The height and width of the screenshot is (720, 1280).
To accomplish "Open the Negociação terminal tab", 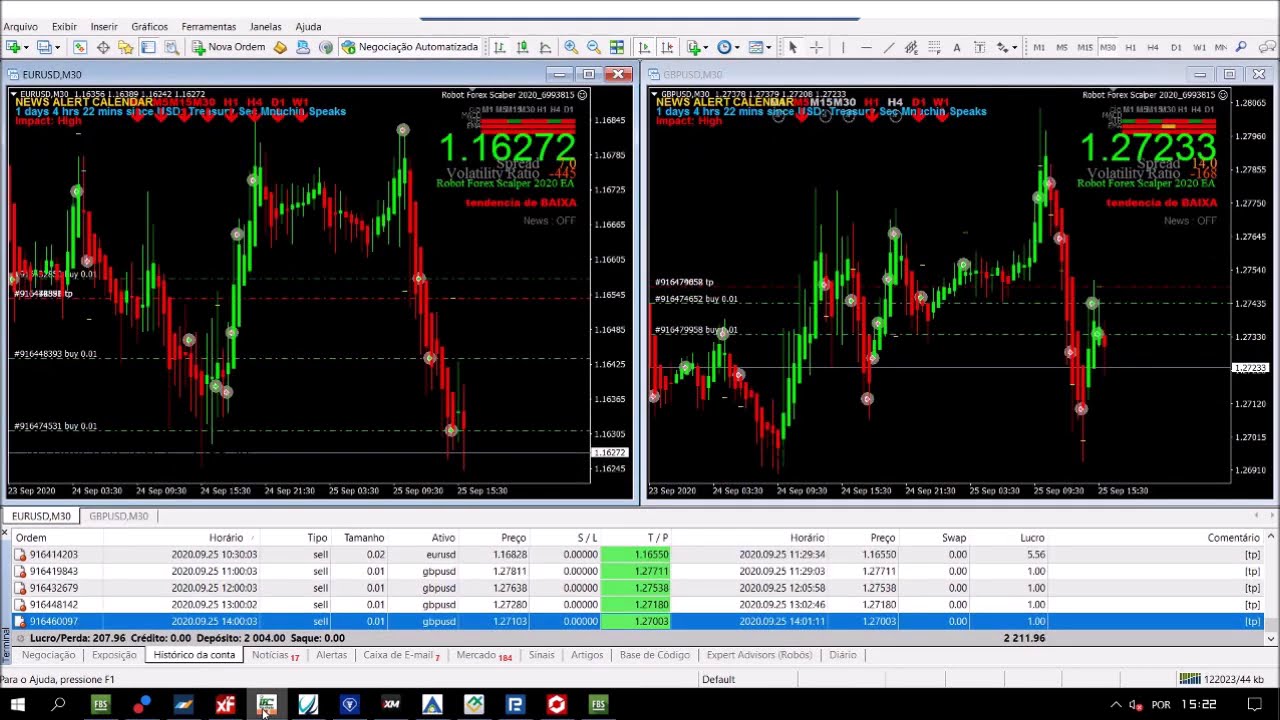I will pyautogui.click(x=48, y=655).
